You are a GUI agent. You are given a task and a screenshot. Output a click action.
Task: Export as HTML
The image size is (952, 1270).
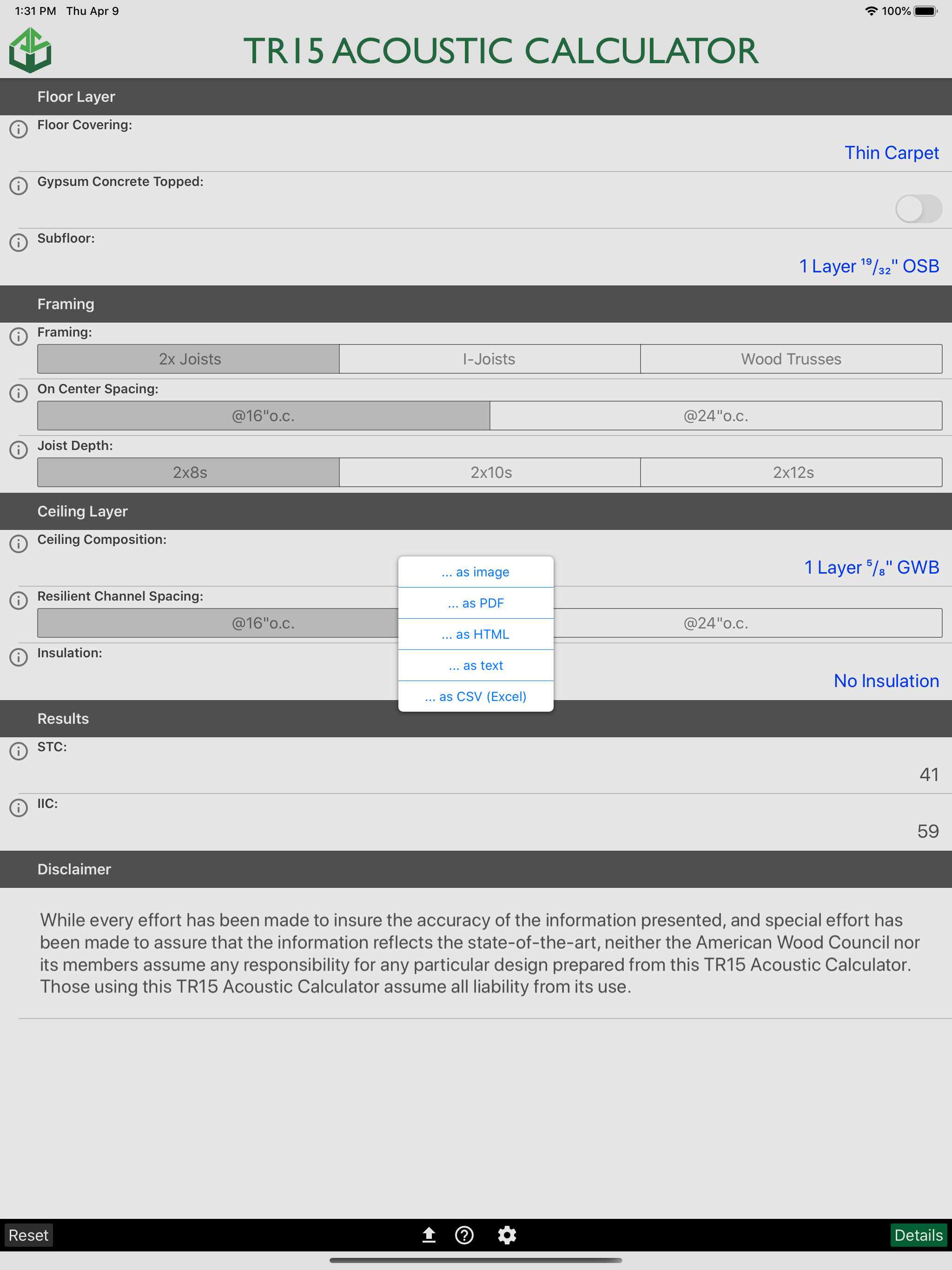476,635
